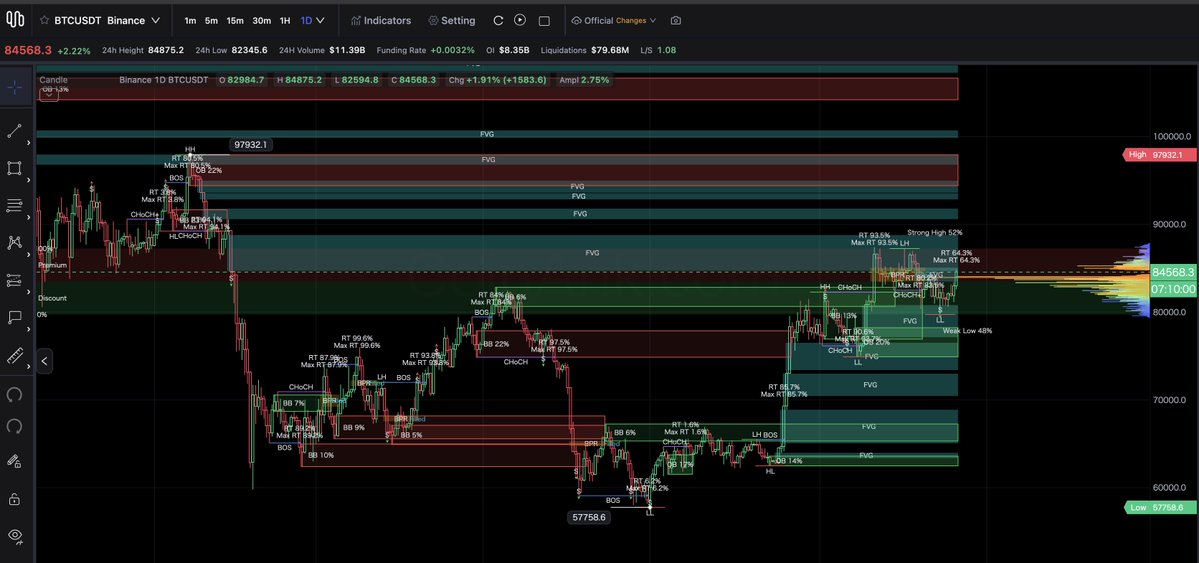The image size is (1199, 563).
Task: Click the Strong High 52% label
Action: point(934,233)
